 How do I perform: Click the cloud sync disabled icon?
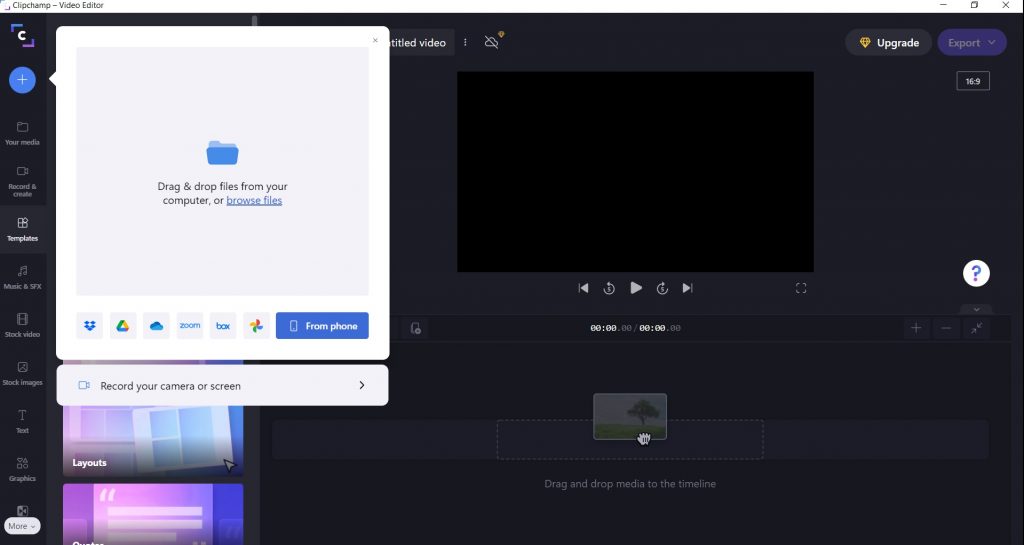492,42
